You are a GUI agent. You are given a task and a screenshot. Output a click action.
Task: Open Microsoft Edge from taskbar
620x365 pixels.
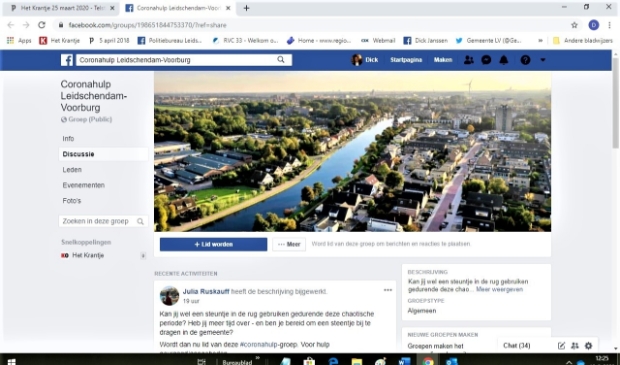[333, 361]
